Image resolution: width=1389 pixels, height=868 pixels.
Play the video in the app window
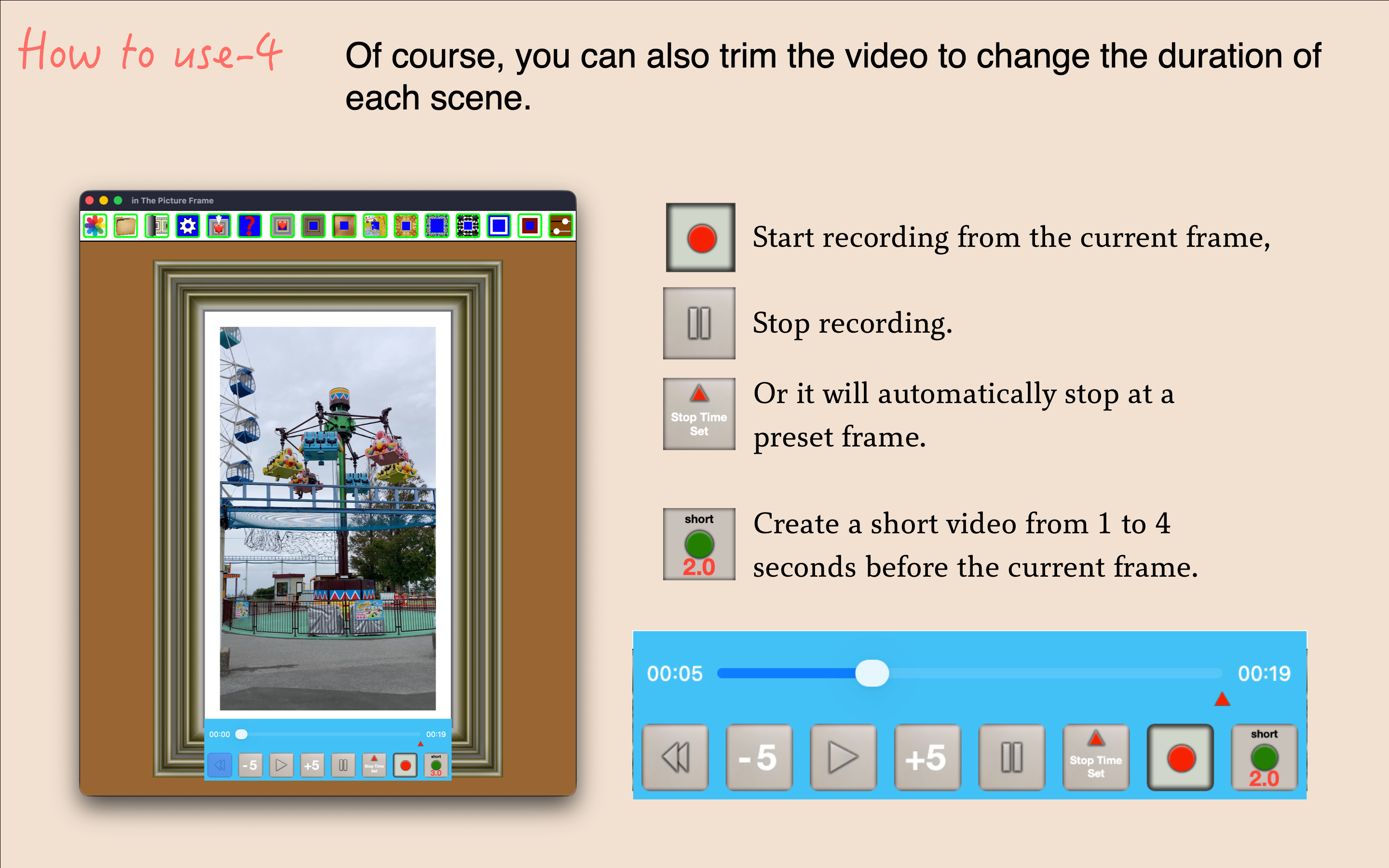(281, 765)
